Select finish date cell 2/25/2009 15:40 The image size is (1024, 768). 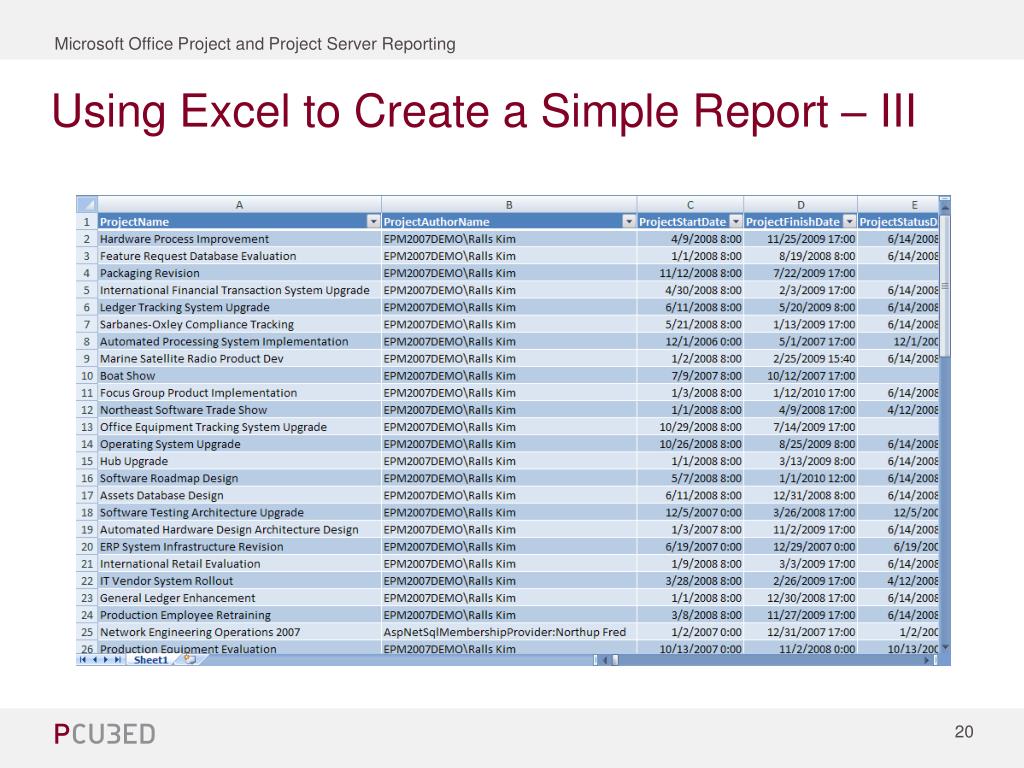801,359
